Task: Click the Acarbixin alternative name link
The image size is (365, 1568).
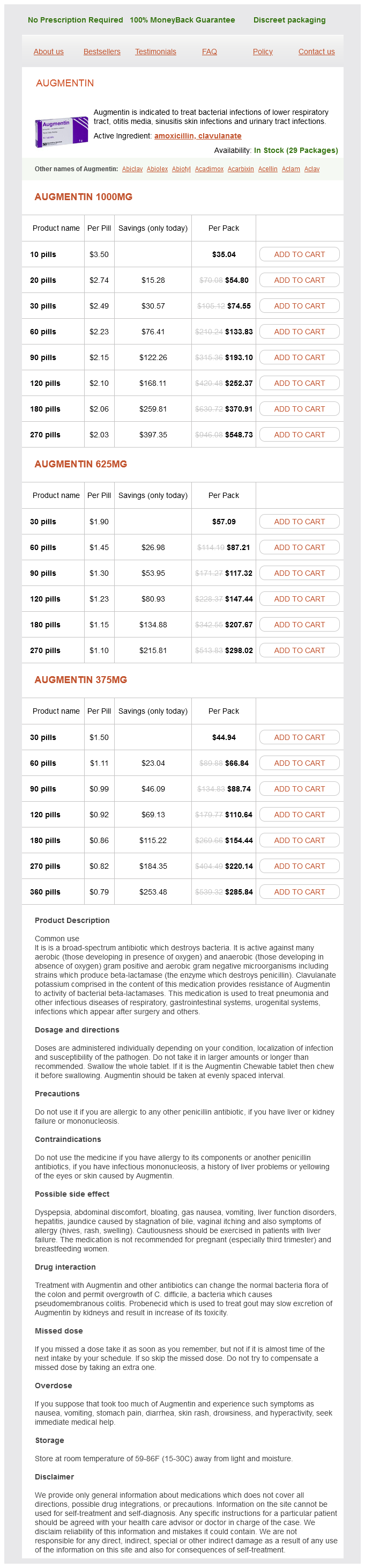Action: pyautogui.click(x=240, y=169)
